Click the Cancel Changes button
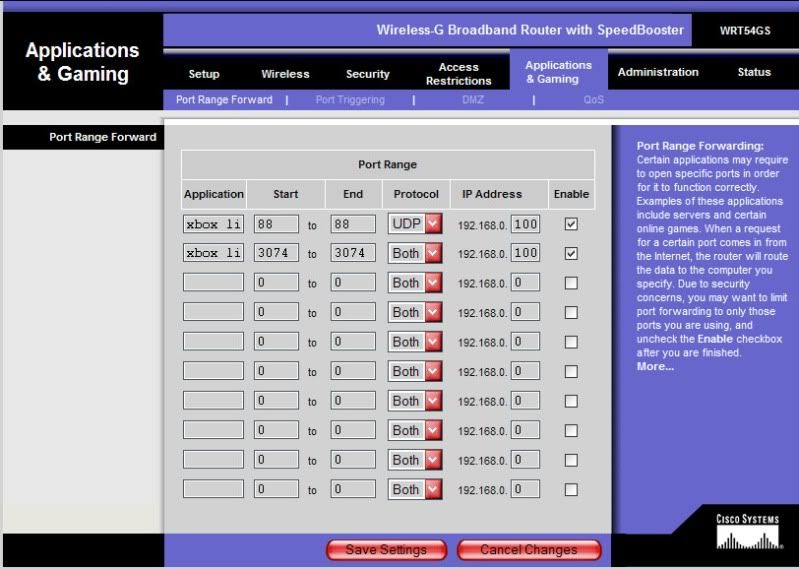This screenshot has width=799, height=569. 528,550
